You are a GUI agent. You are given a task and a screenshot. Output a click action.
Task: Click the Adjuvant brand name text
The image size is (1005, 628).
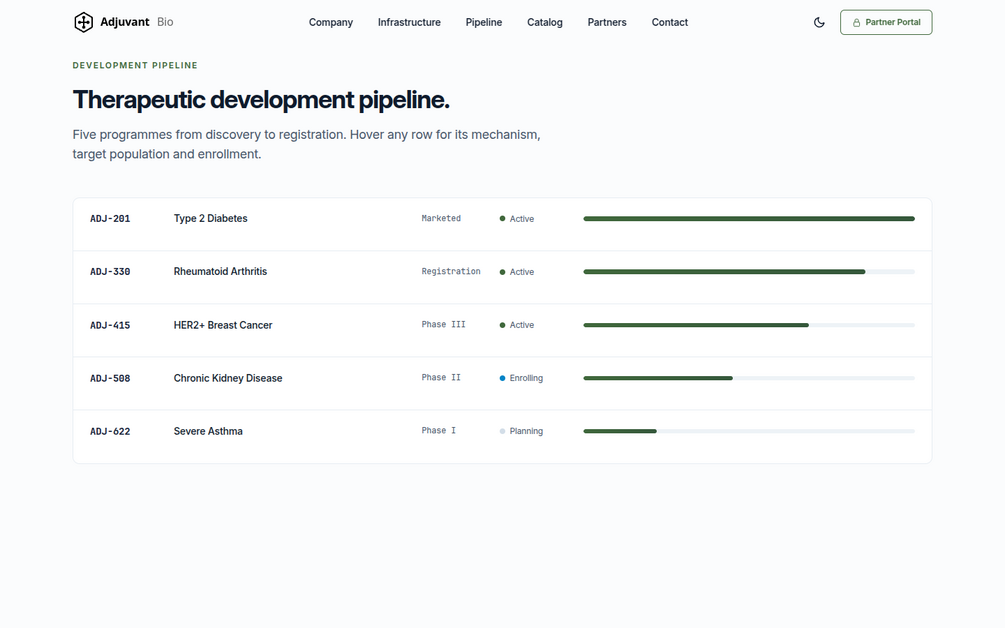[125, 22]
